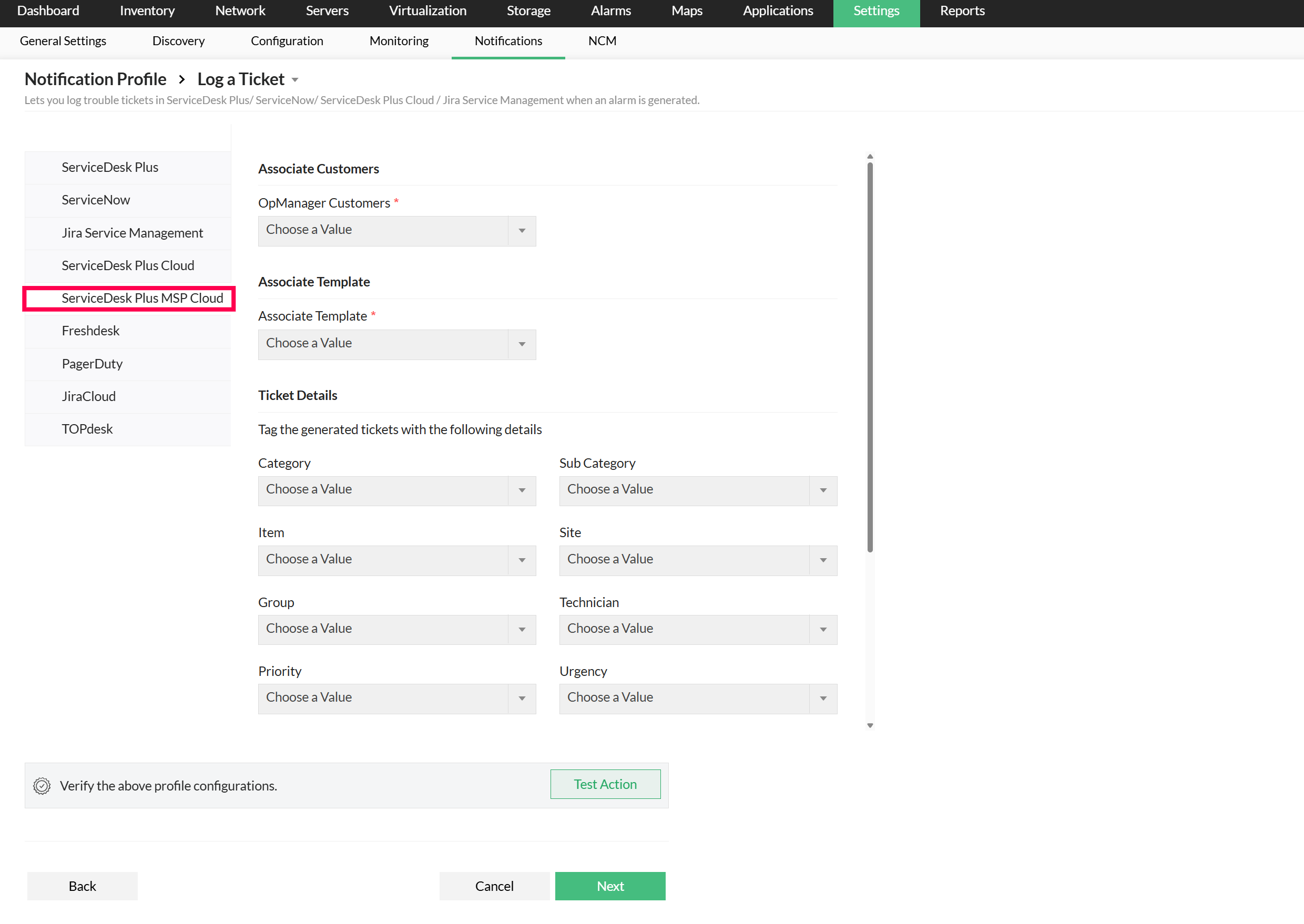Select JiraCloud in sidebar
Screen dimensions: 1304x924
point(128,397)
